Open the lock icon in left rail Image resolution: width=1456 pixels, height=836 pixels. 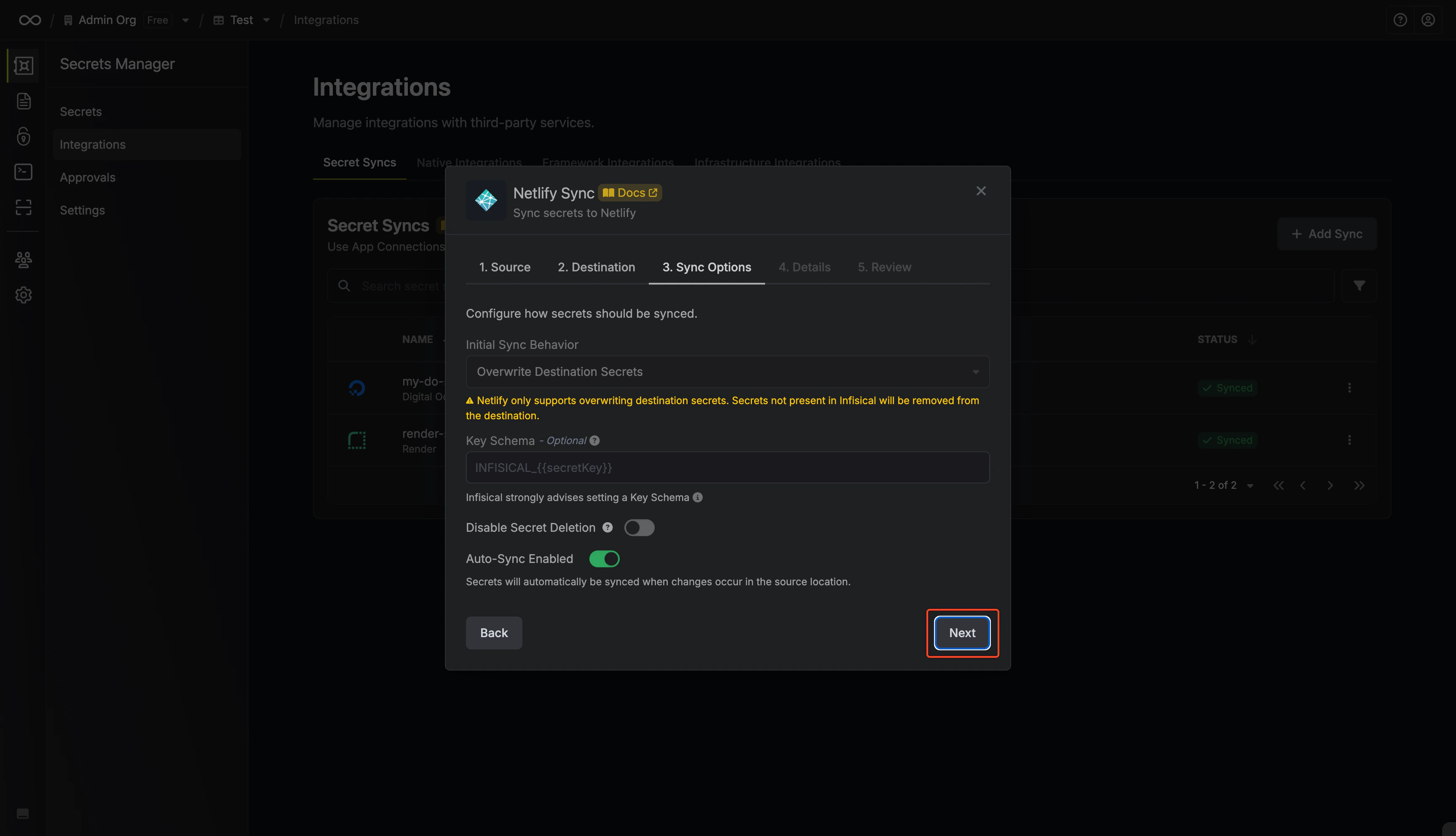click(x=24, y=136)
